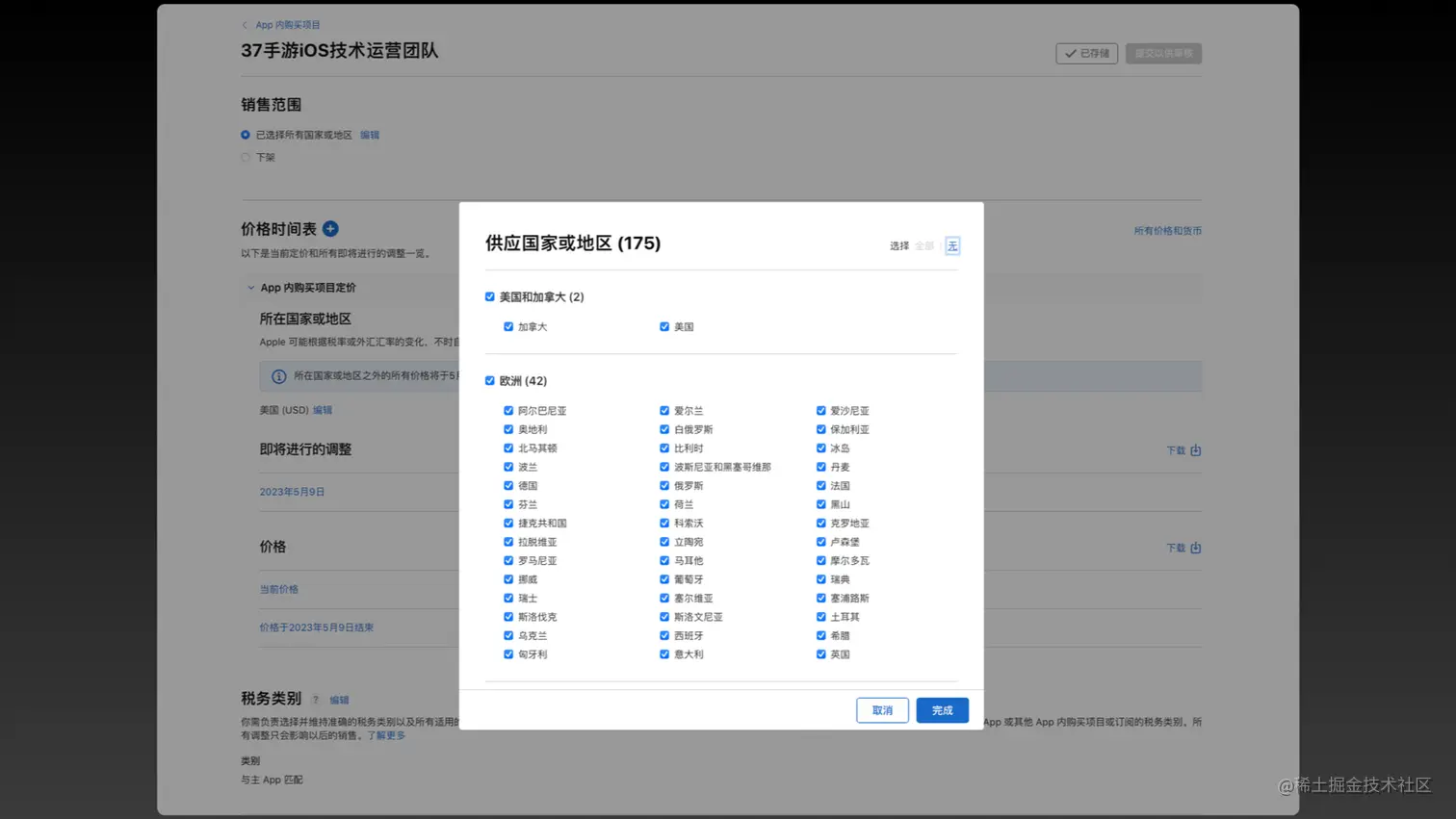
Task: Click 全部 to select all regions
Action: (924, 246)
